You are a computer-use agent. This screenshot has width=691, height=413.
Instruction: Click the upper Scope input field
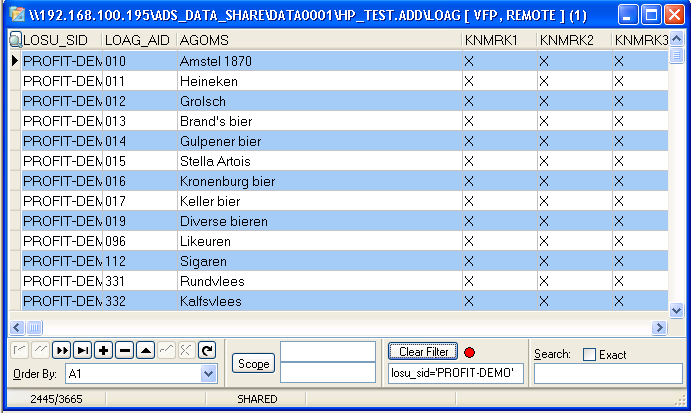(x=328, y=351)
